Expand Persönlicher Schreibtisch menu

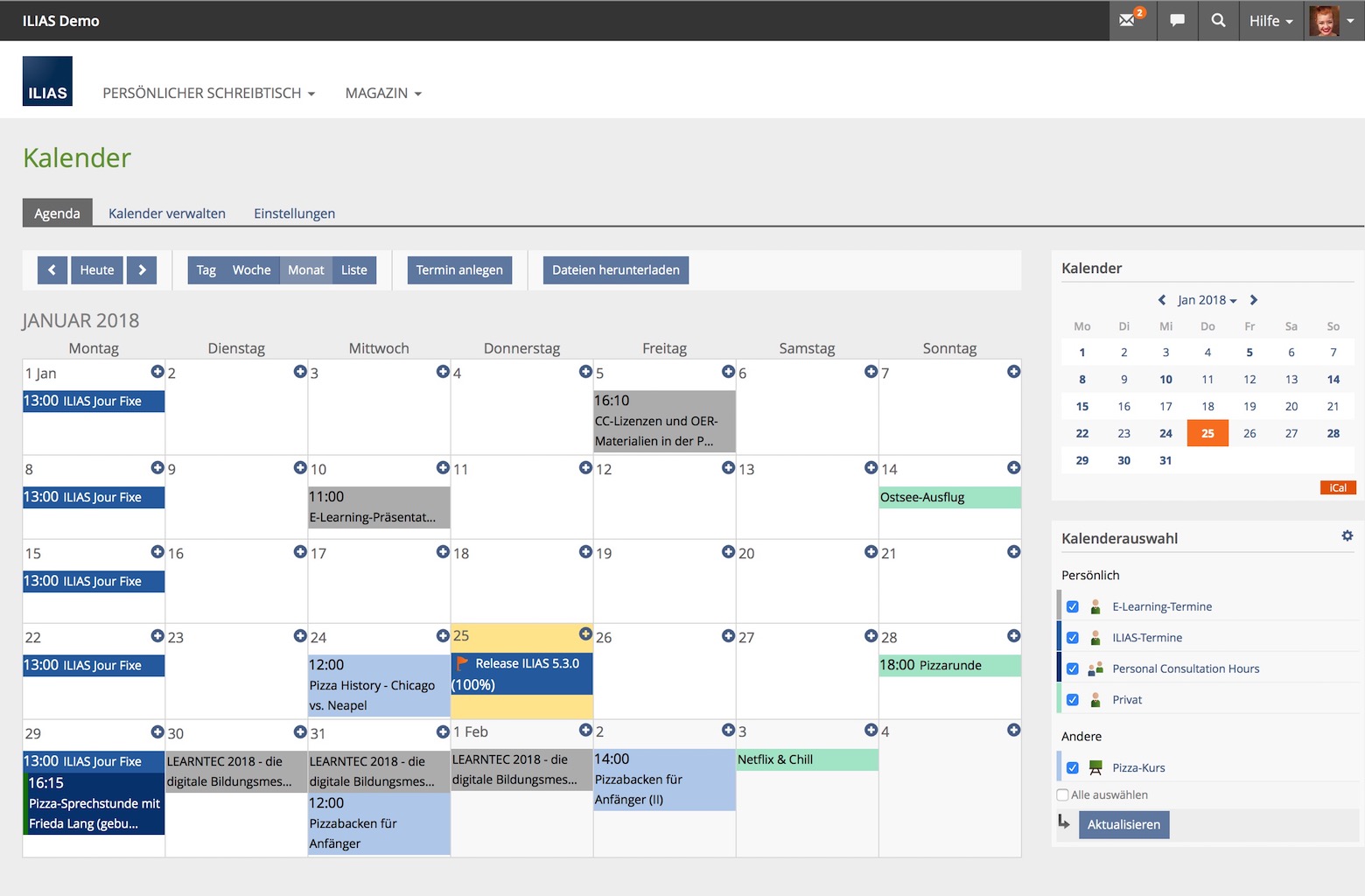[208, 93]
